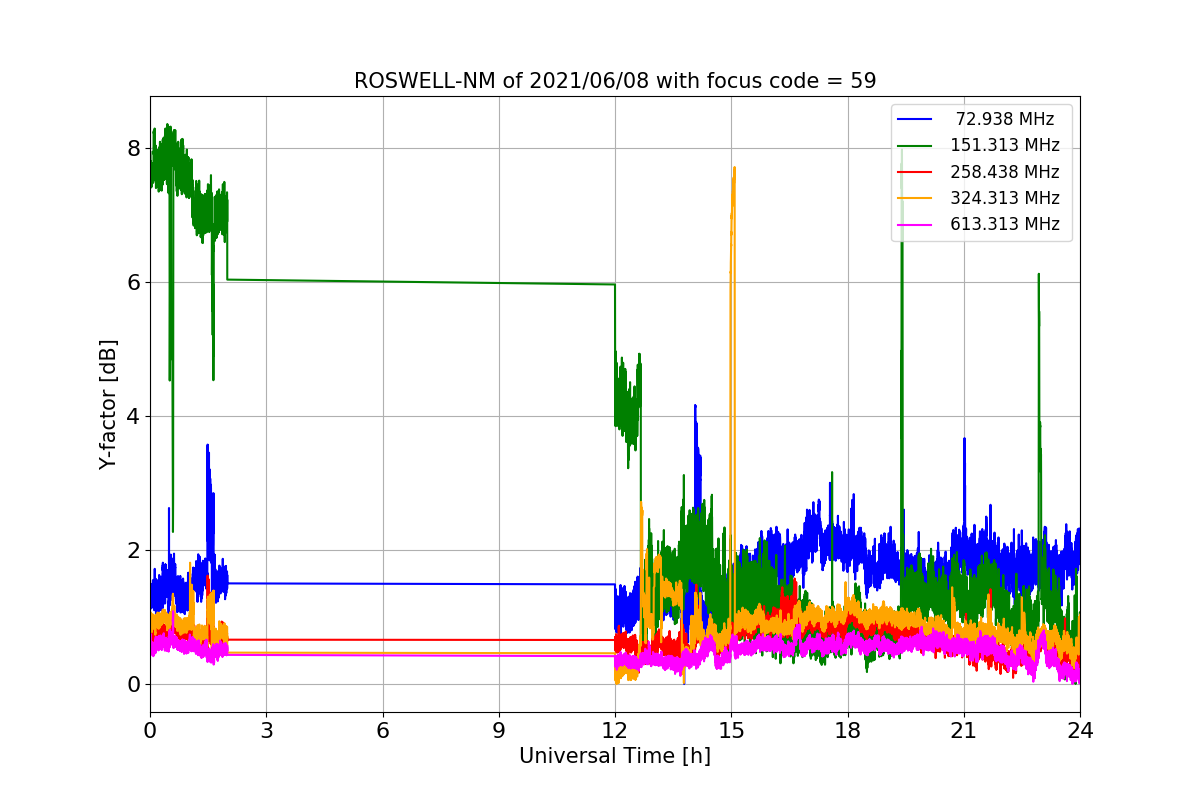1200x800 pixels.
Task: Select the '72.938 MHz' legend label
Action: (x=1005, y=119)
